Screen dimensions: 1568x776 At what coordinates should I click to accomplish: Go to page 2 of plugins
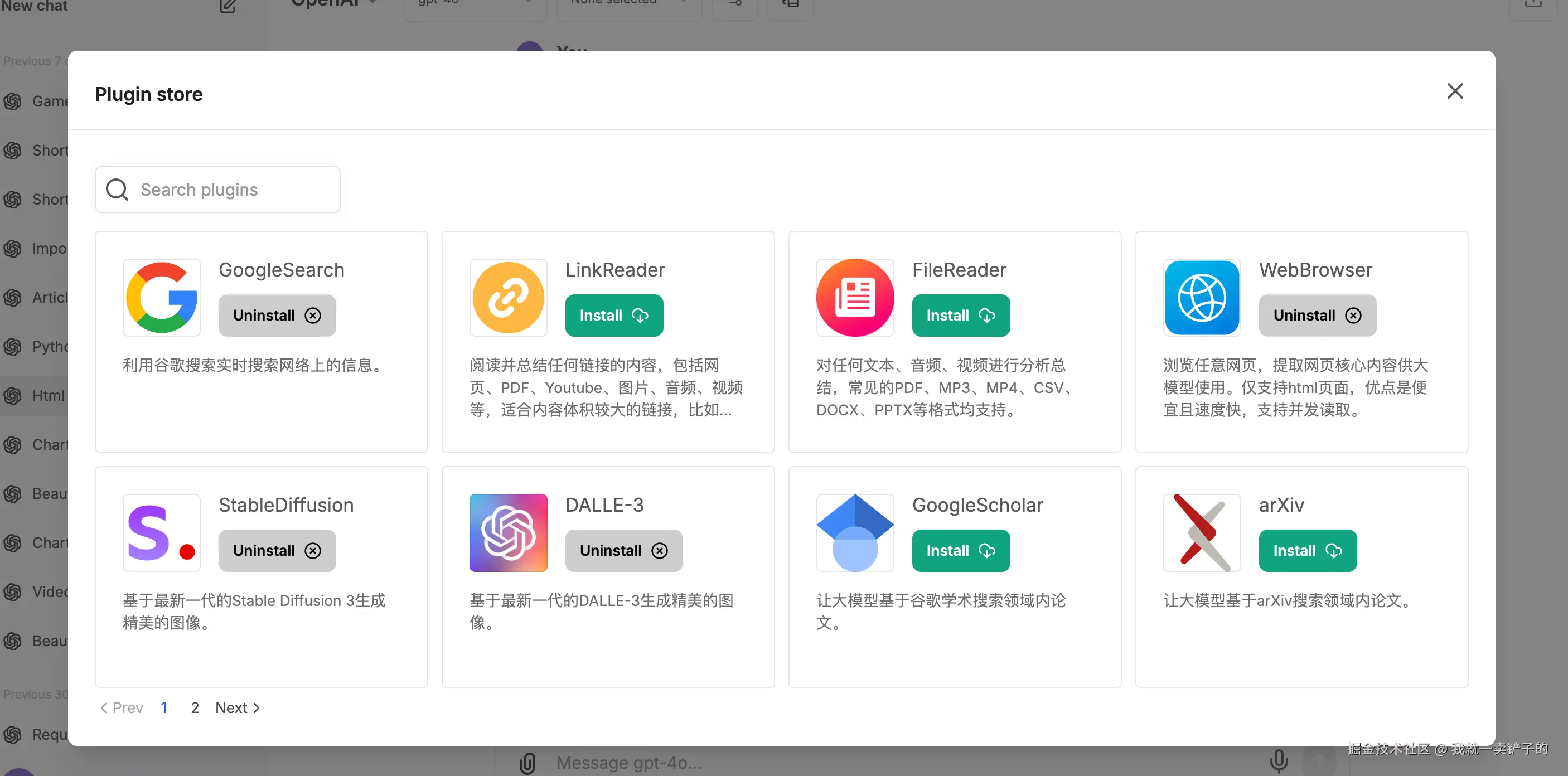(x=195, y=707)
